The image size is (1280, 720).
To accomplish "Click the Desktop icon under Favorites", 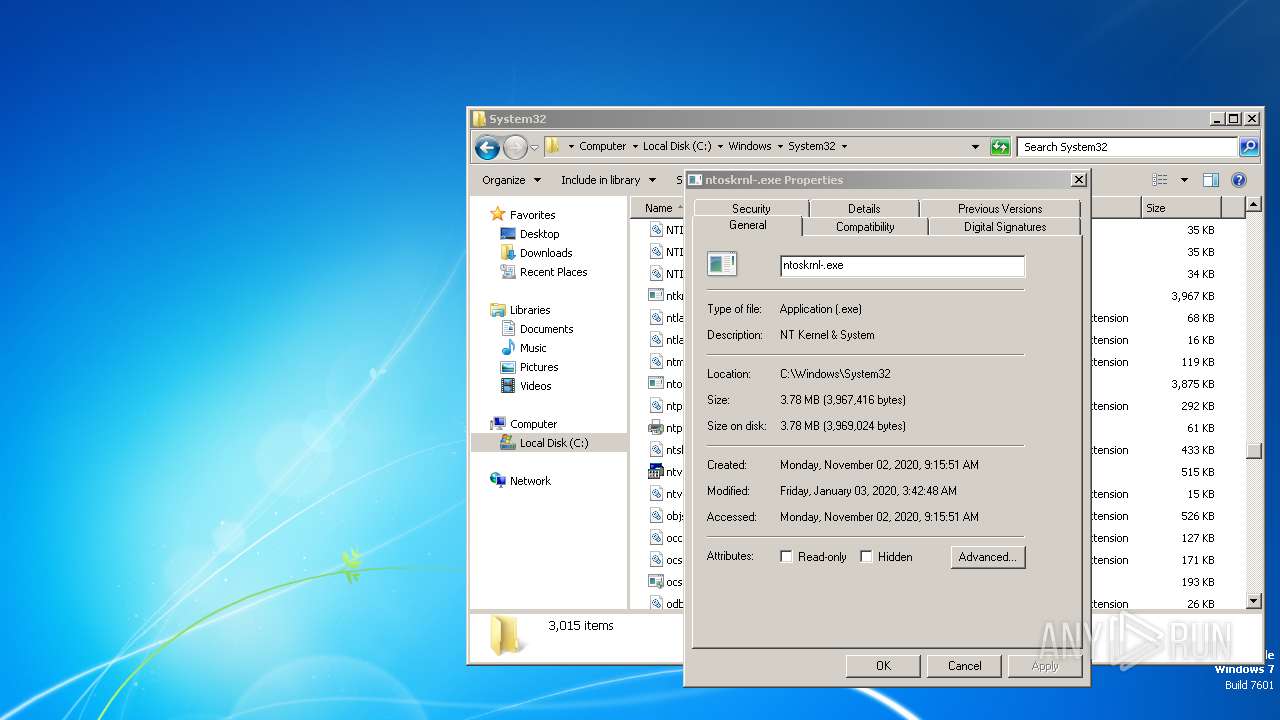I will coord(508,234).
